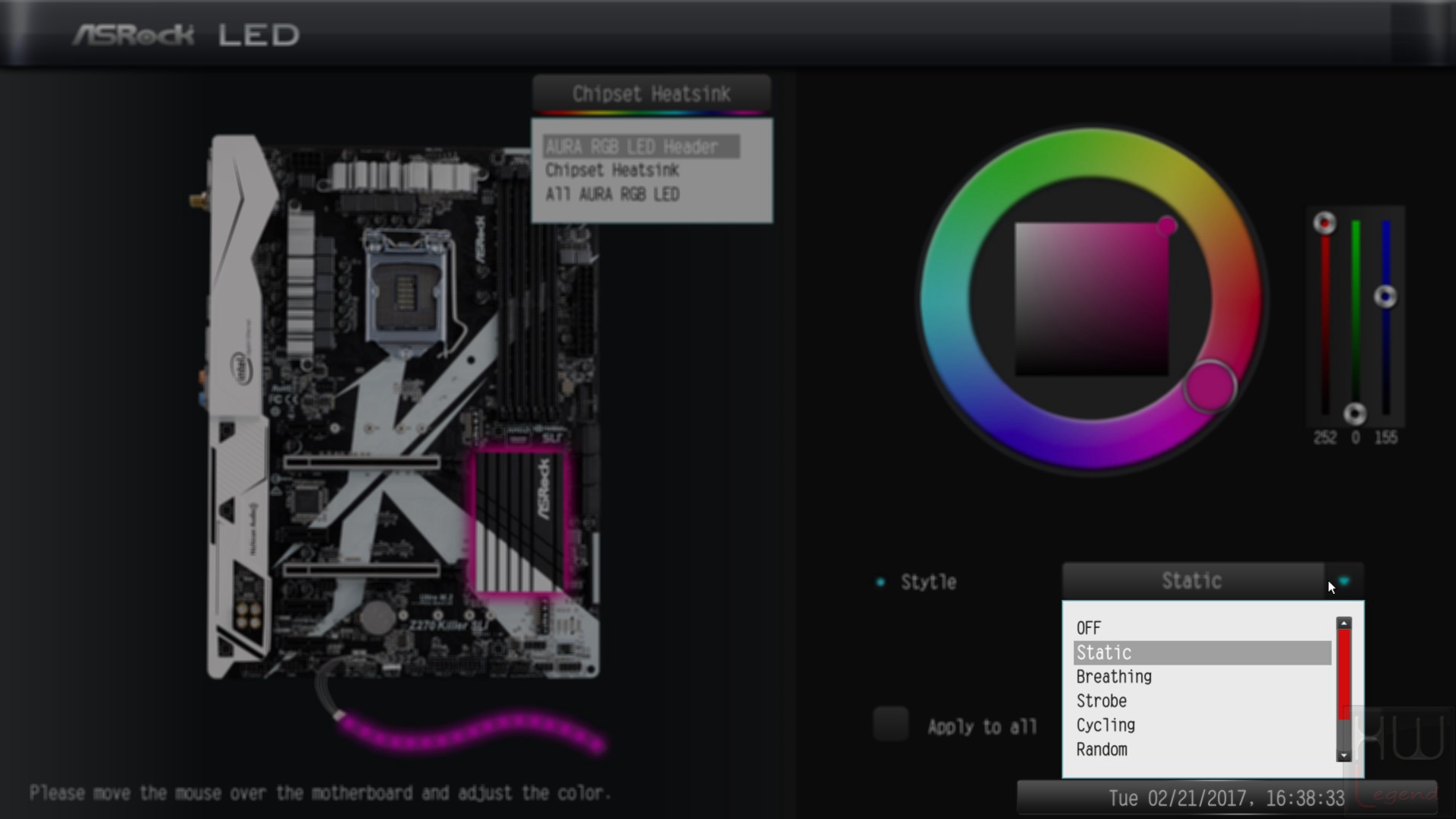Click the saturation square picker dot
Screen dimensions: 1456x819
(1168, 226)
